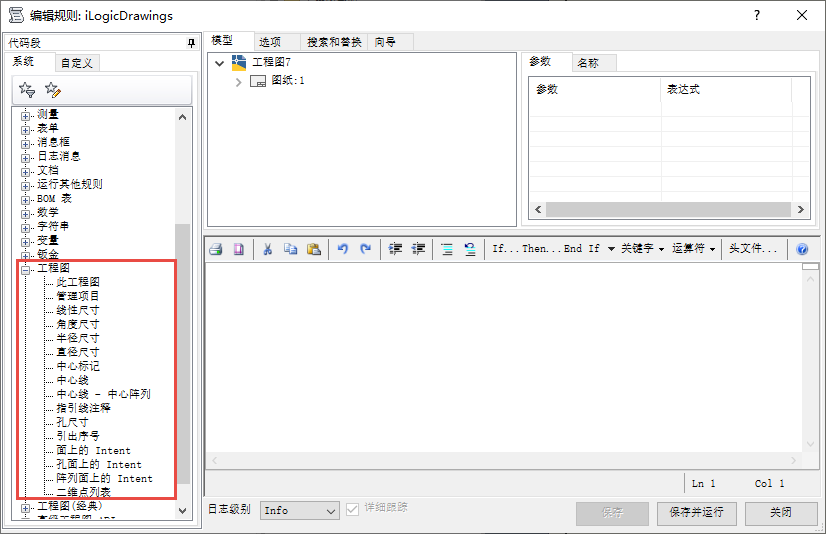This screenshot has height=534, width=826.
Task: Click the copy icon in editor toolbar
Action: click(290, 249)
